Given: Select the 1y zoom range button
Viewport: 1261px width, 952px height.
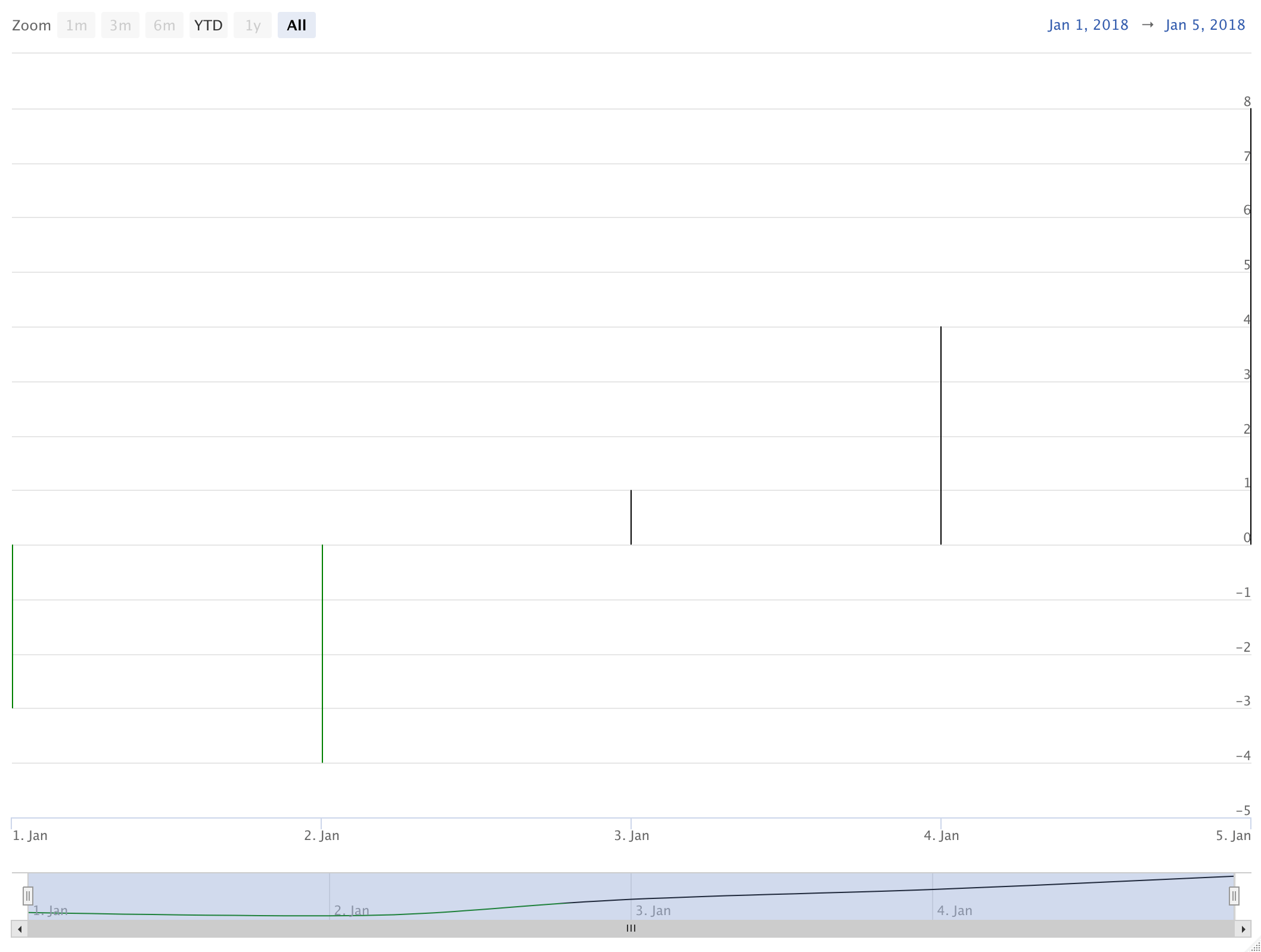Looking at the screenshot, I should 253,25.
